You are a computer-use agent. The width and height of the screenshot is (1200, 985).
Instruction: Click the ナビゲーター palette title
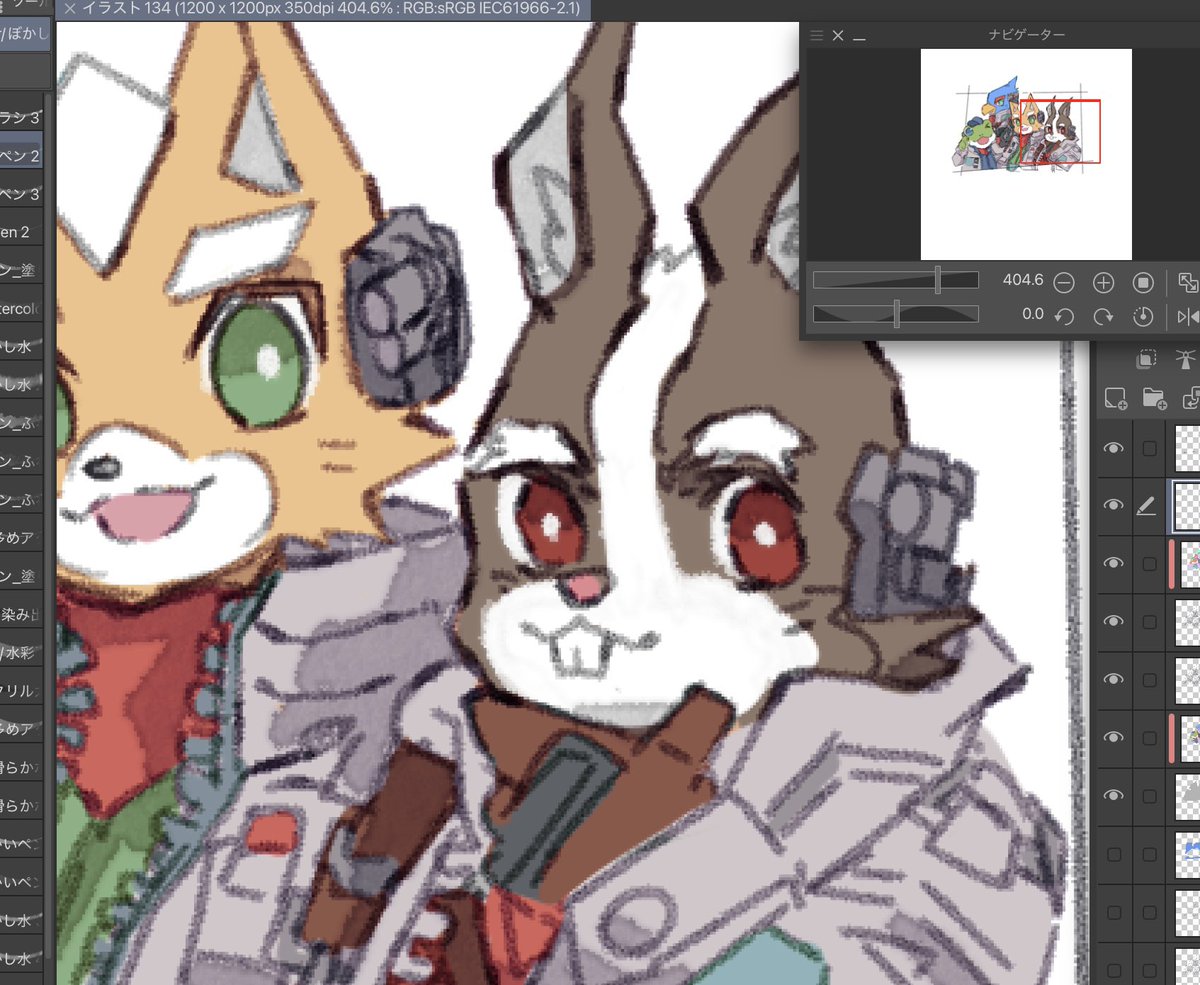[x=1025, y=35]
